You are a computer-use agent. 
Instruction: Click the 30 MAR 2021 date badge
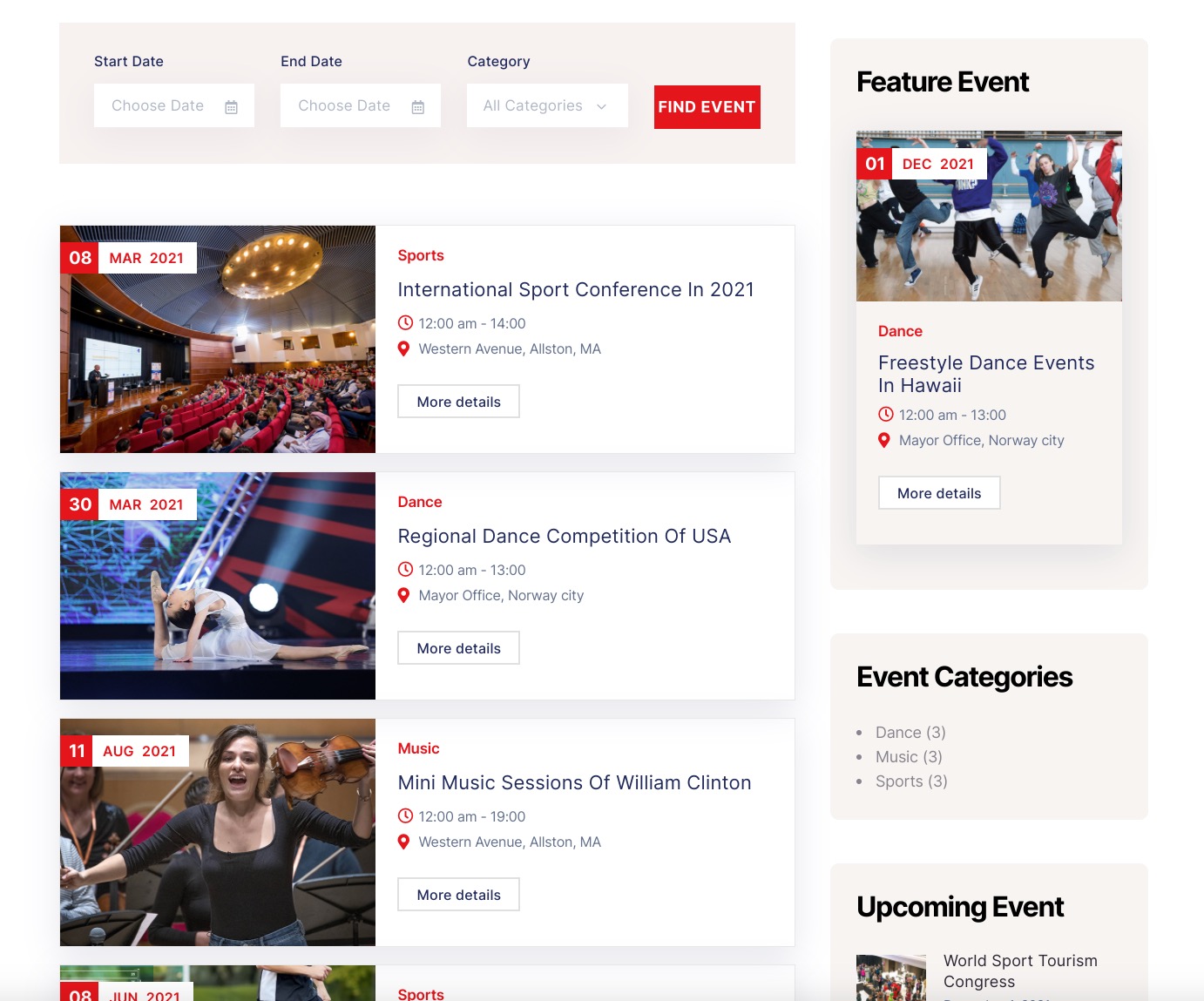[128, 504]
